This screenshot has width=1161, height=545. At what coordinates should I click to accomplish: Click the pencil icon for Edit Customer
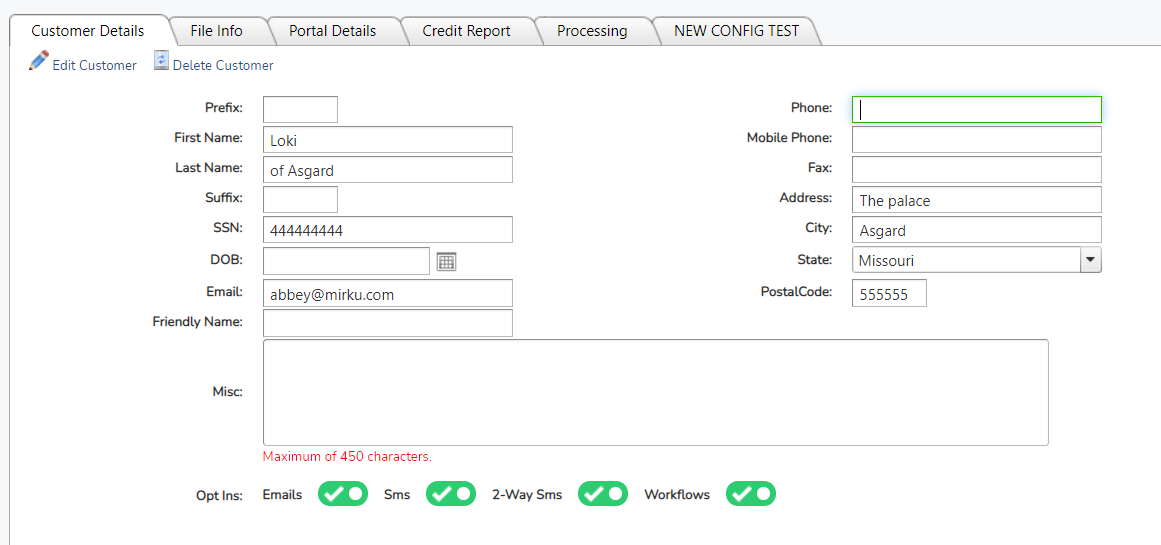click(x=39, y=61)
